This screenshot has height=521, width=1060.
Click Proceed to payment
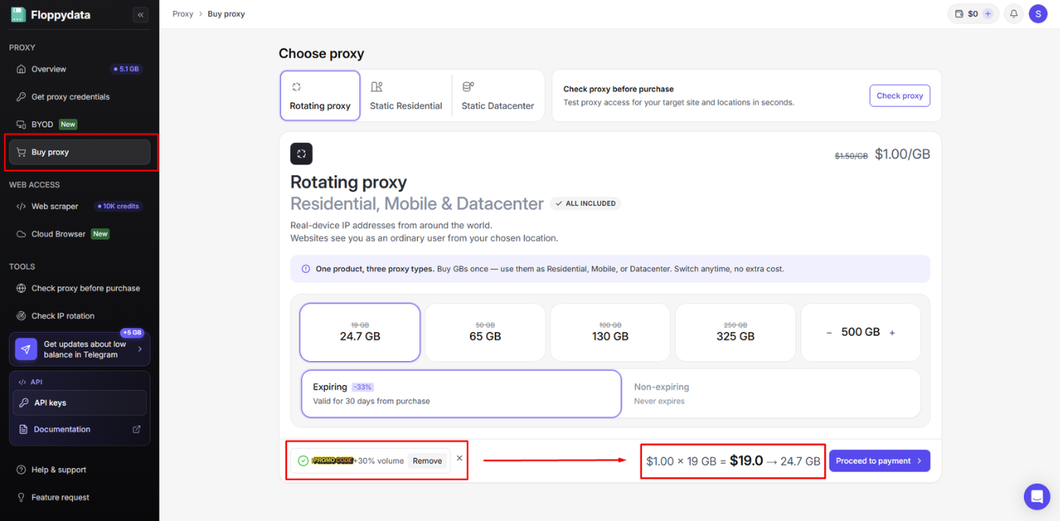[x=880, y=461]
